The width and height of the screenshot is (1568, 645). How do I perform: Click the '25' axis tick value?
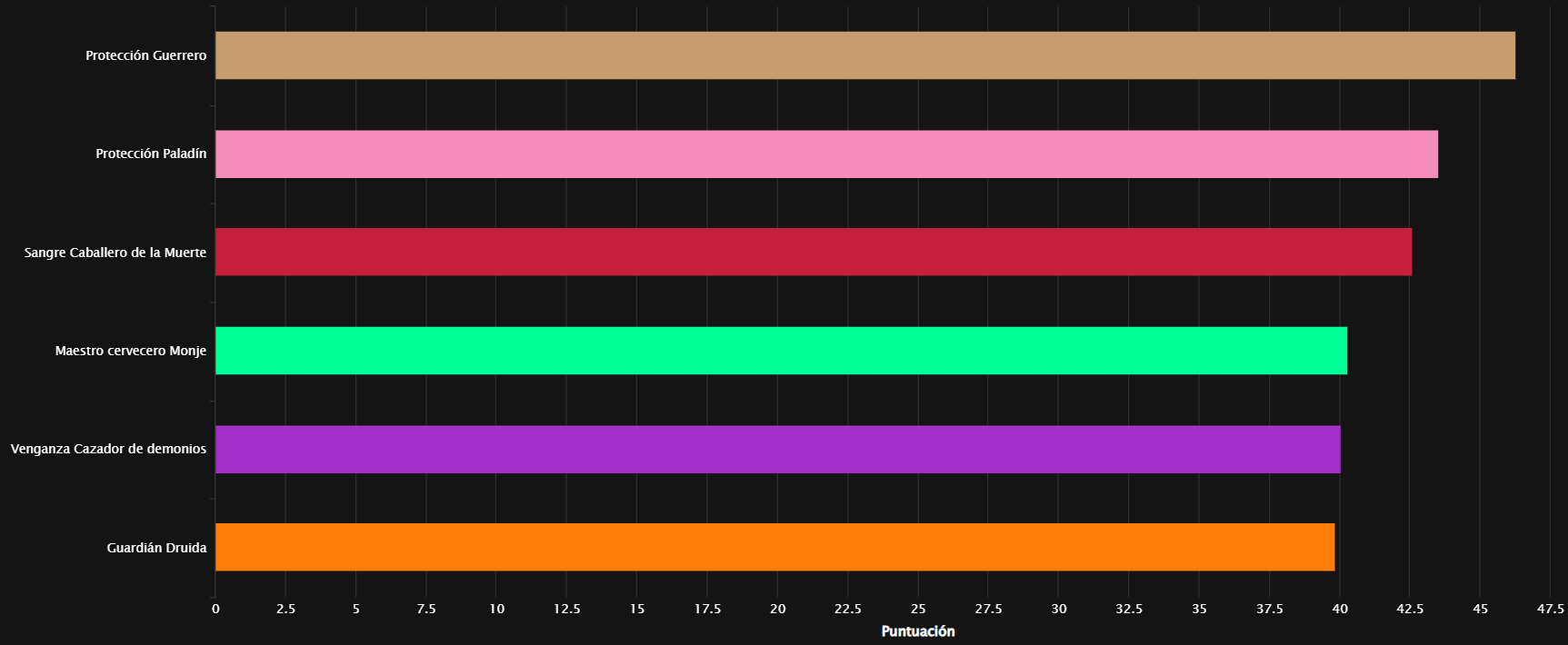pos(918,609)
